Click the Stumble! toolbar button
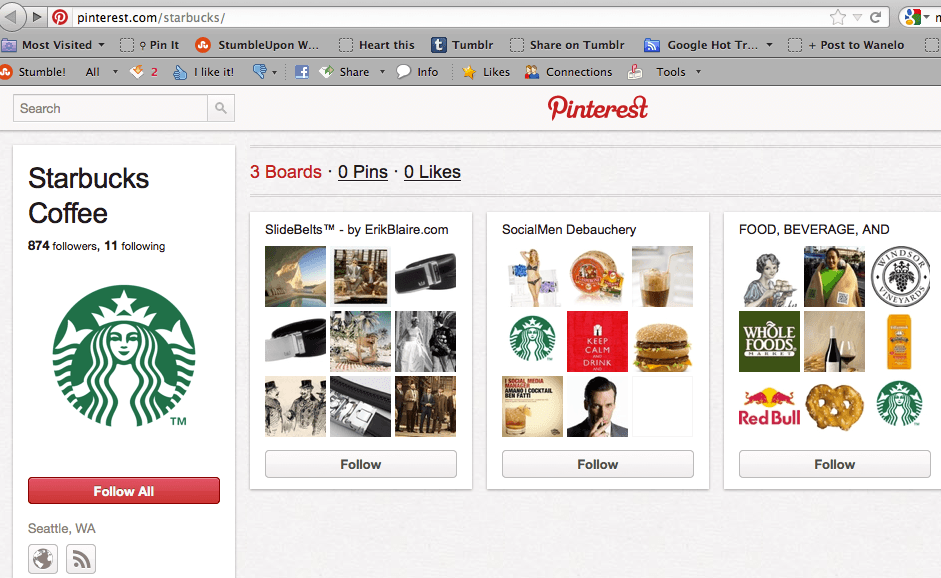 34,72
